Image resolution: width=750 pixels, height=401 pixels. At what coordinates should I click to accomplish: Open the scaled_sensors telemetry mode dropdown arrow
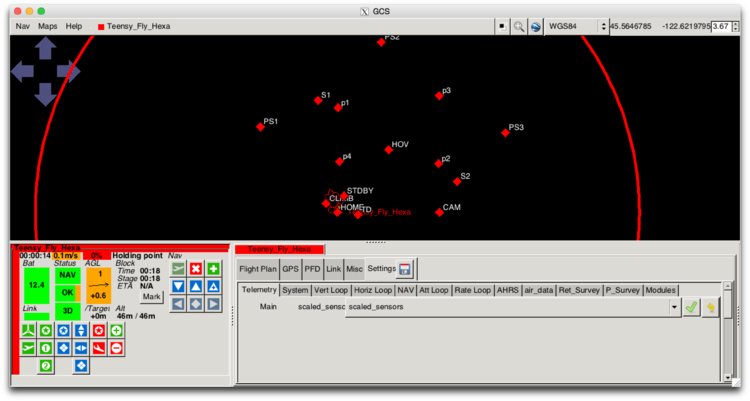point(674,307)
